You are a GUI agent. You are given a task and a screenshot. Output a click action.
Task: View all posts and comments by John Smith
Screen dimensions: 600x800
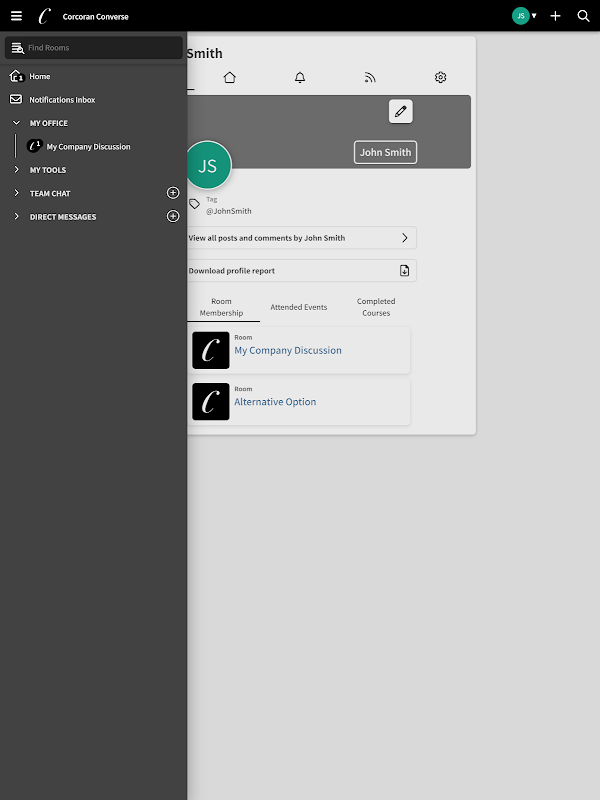[302, 238]
